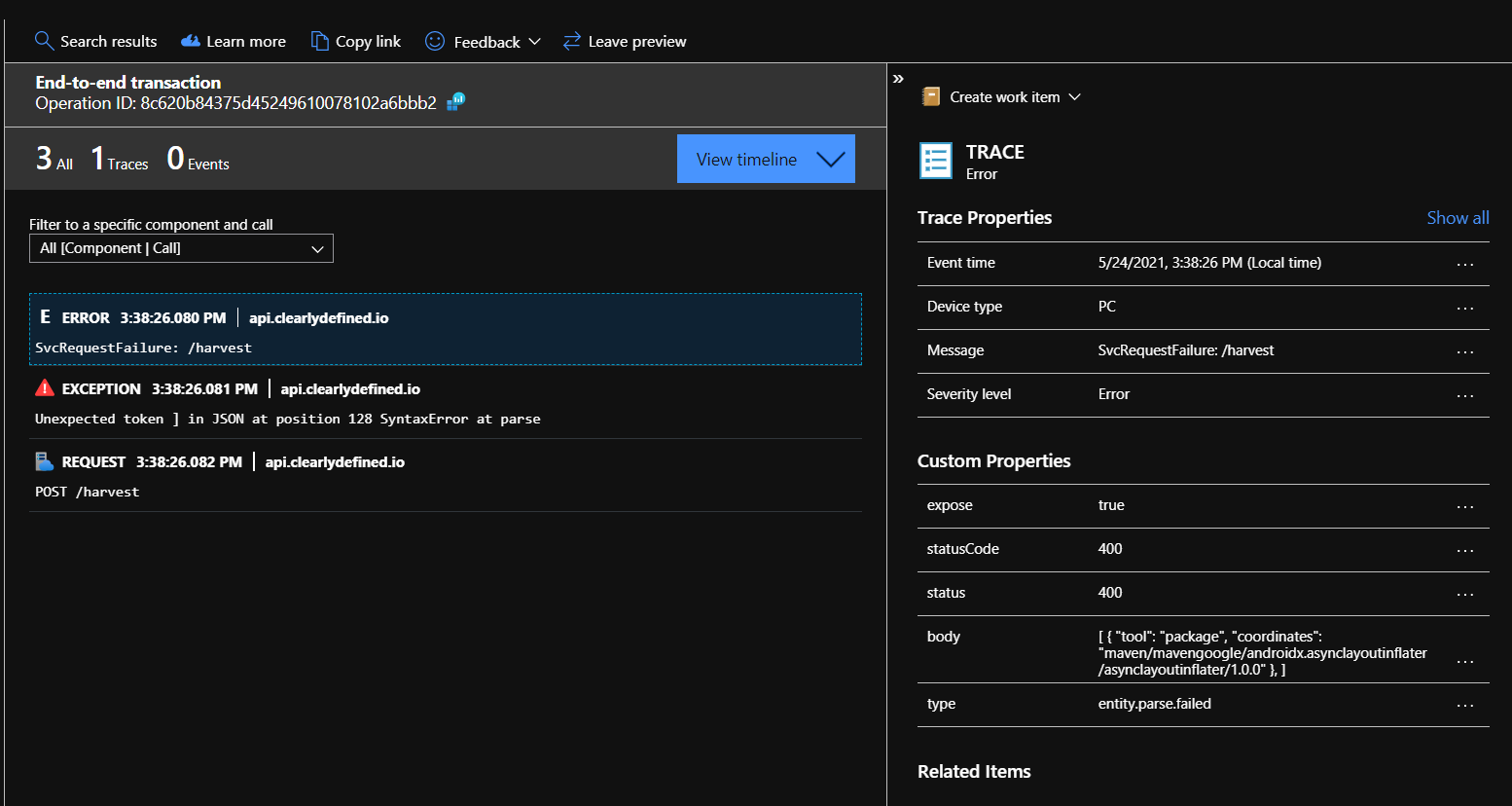Image resolution: width=1512 pixels, height=806 pixels.
Task: Copy the Operation ID using the copy icon
Action: (x=454, y=101)
